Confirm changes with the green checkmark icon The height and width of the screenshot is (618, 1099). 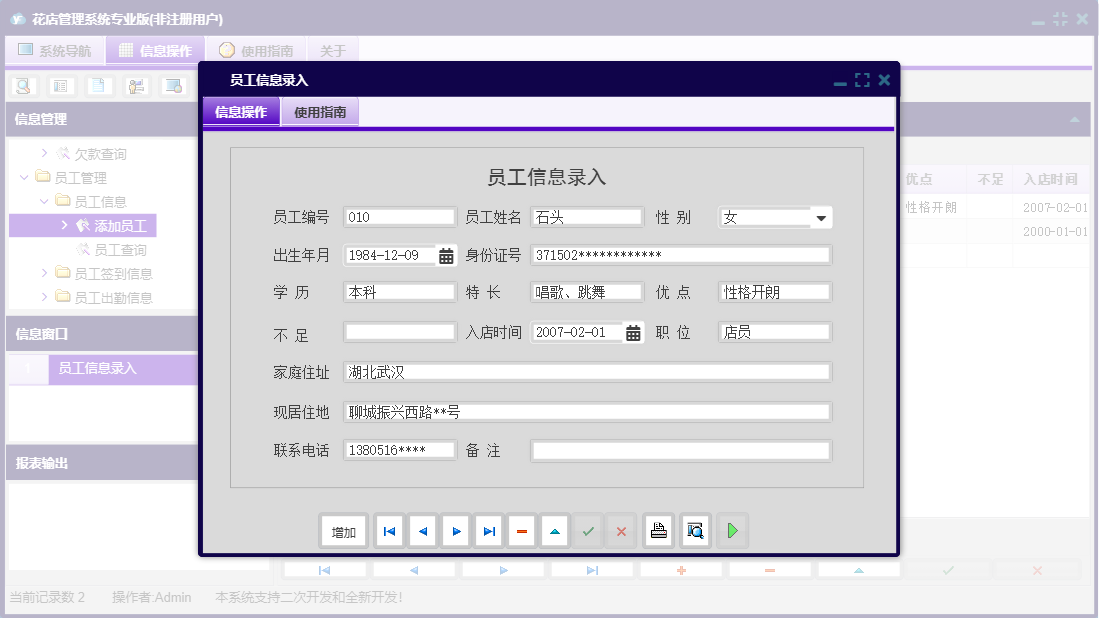588,531
